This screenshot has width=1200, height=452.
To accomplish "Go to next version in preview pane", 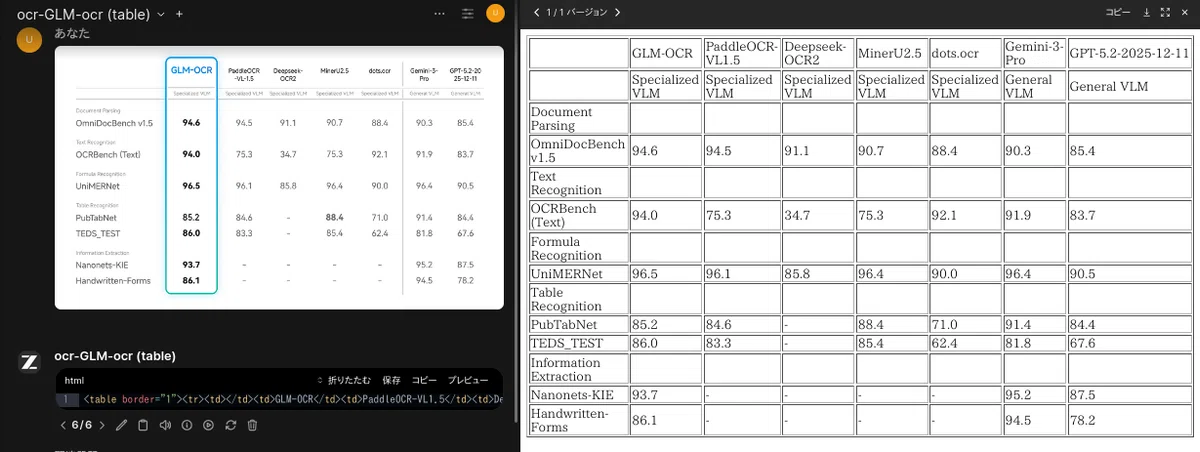I will tap(618, 13).
